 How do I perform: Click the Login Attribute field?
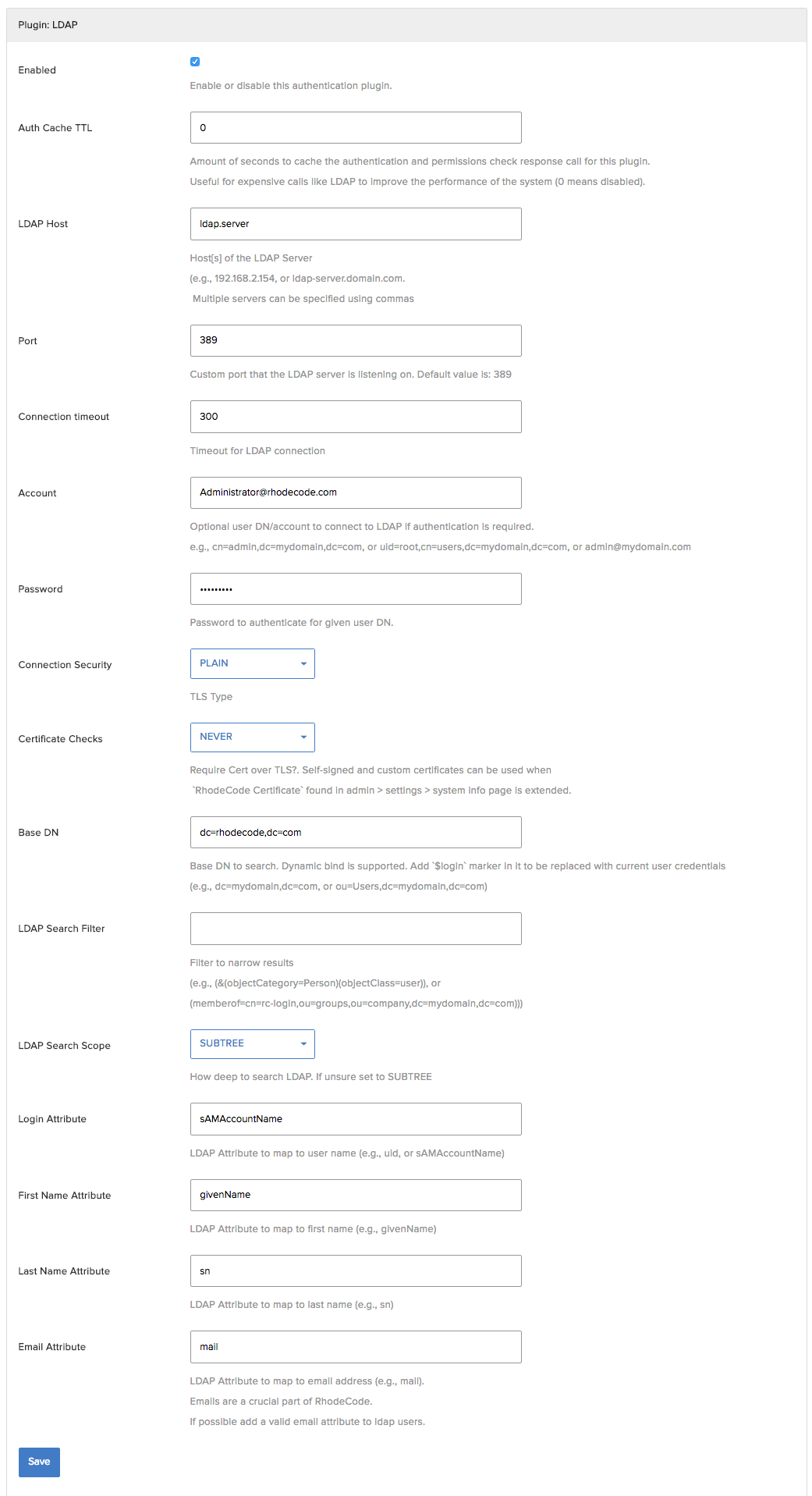click(x=356, y=1119)
